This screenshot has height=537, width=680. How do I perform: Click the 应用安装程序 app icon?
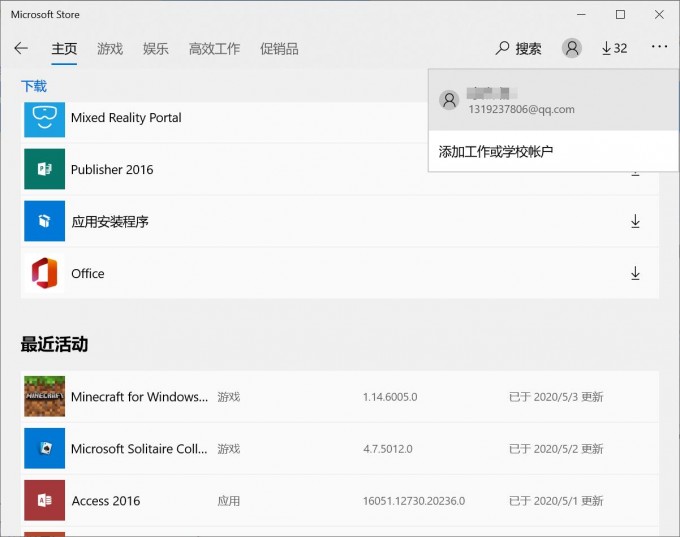tap(44, 221)
